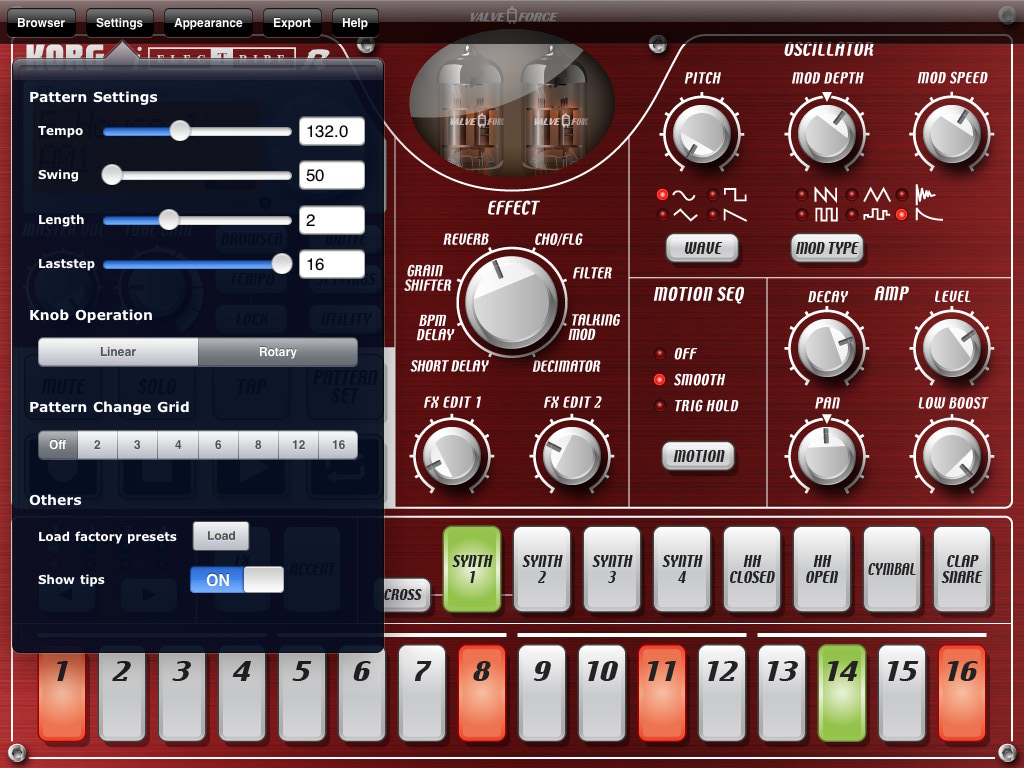Toggle the Show tips switch
This screenshot has width=1024, height=768.
(x=237, y=580)
